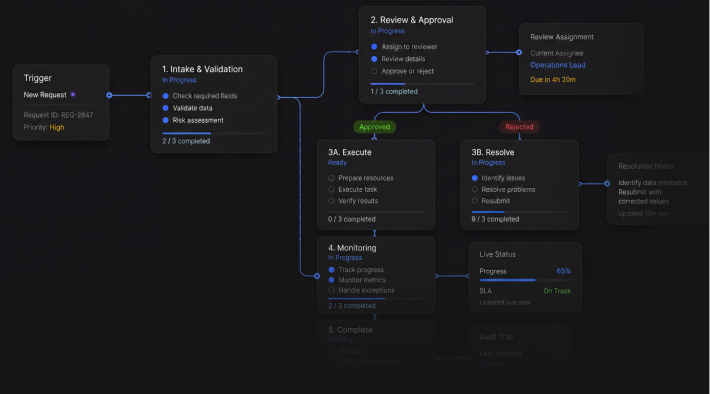Open the Operations Lead assignee link
The height and width of the screenshot is (394, 710).
pyautogui.click(x=558, y=65)
